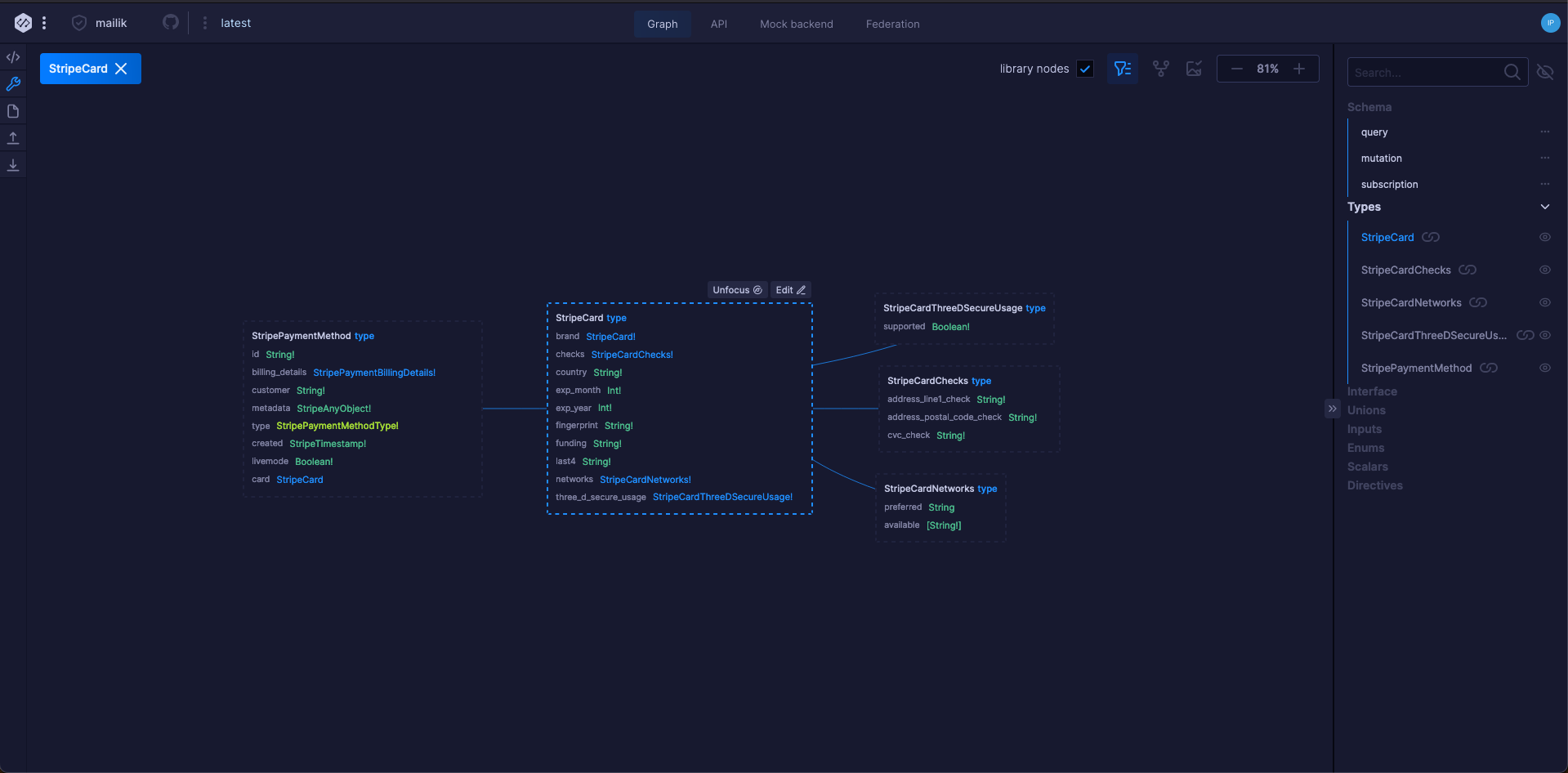Select the StripeCardNetworks graph node title
Screen dimensions: 1568x773
pos(929,489)
